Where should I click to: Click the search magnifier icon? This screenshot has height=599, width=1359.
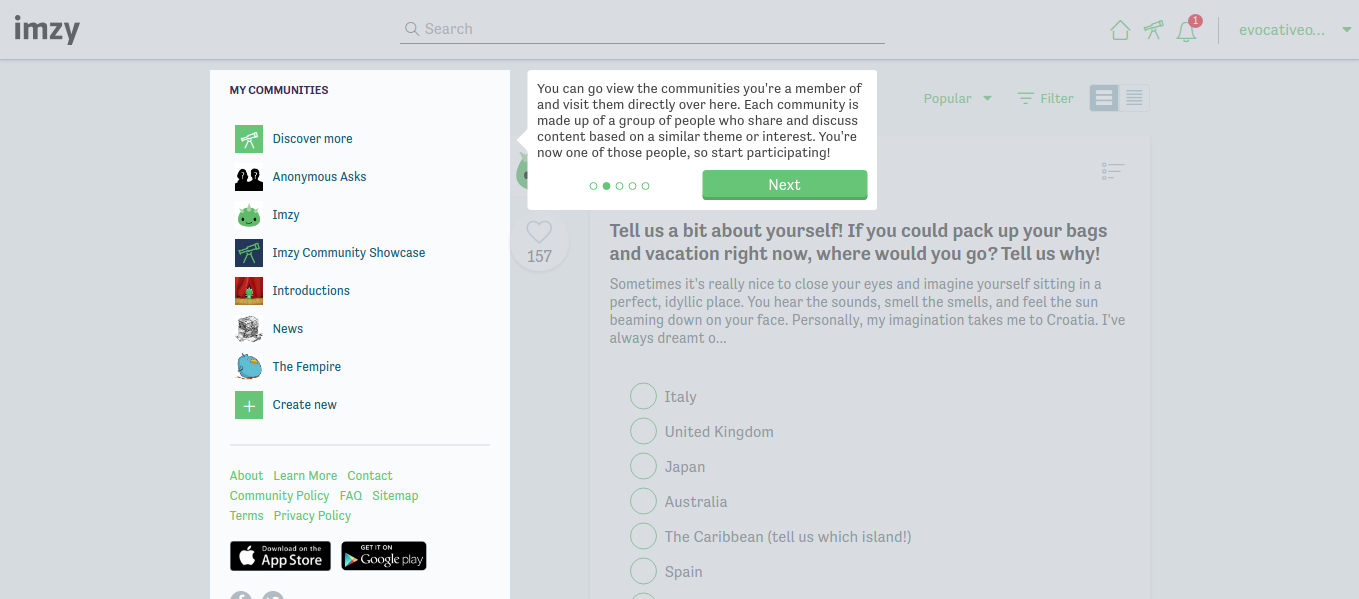click(x=411, y=29)
